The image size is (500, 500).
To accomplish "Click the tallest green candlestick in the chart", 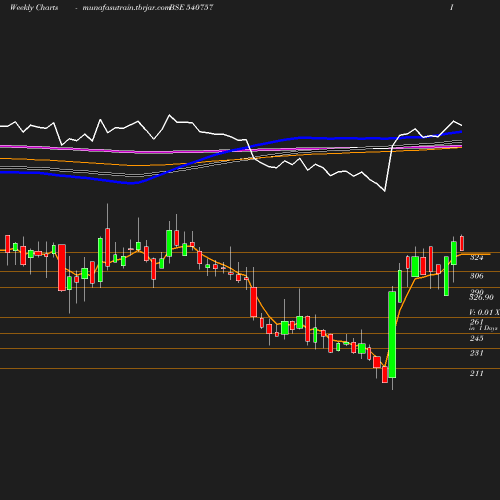I will 392,335.
